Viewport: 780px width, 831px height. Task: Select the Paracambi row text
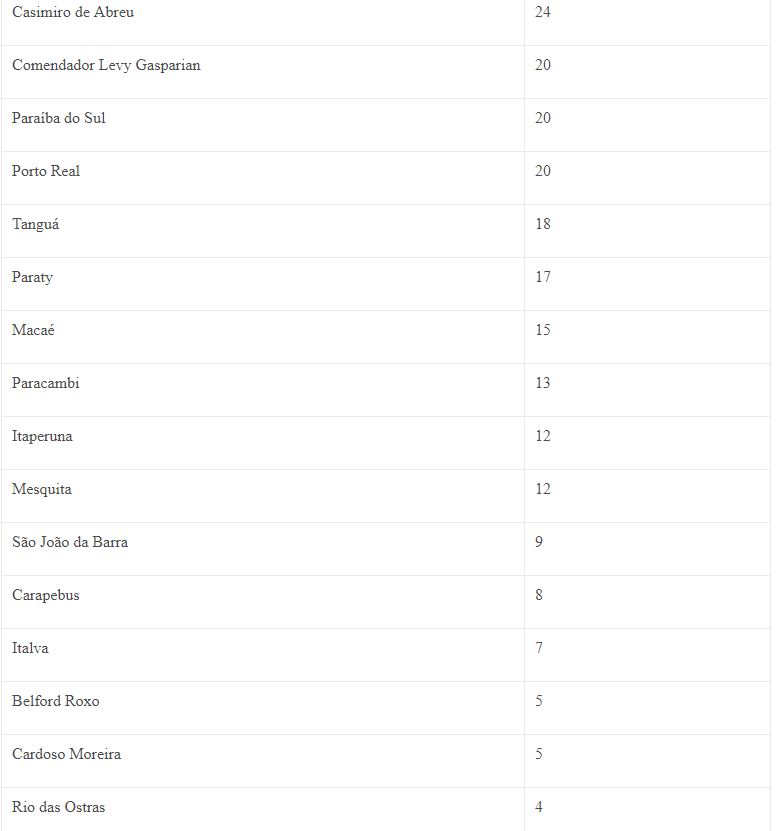click(x=46, y=383)
